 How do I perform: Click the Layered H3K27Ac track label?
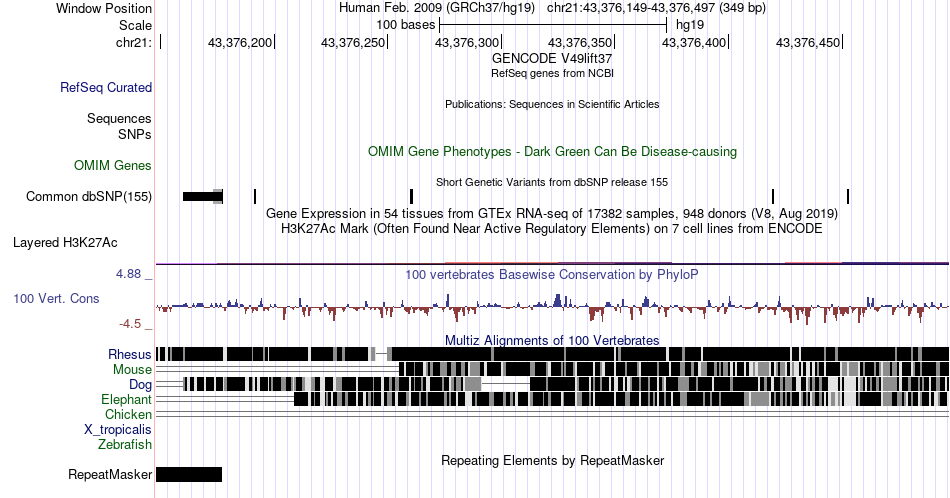pyautogui.click(x=65, y=242)
